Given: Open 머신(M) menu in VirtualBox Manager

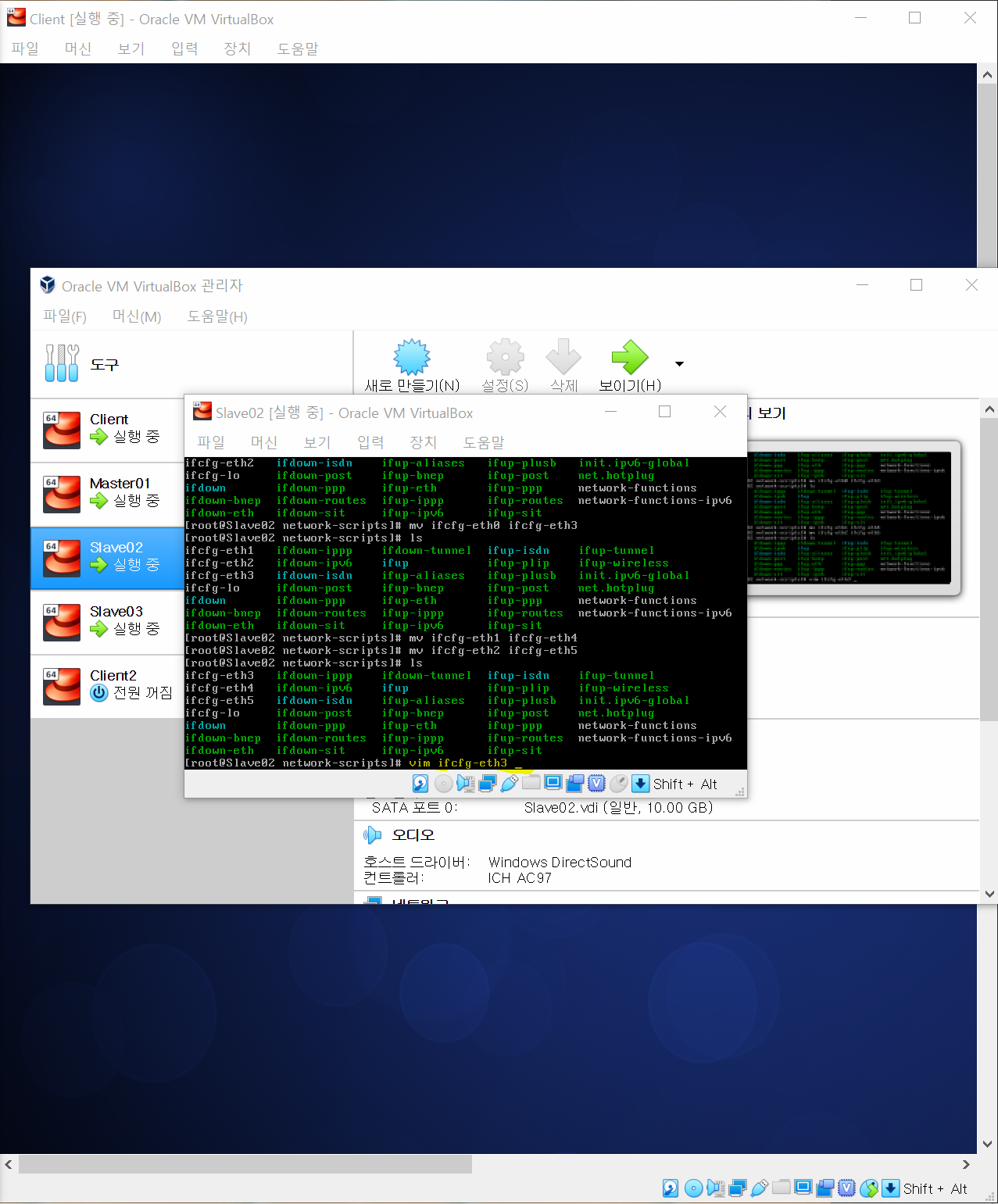Looking at the screenshot, I should pos(137,316).
